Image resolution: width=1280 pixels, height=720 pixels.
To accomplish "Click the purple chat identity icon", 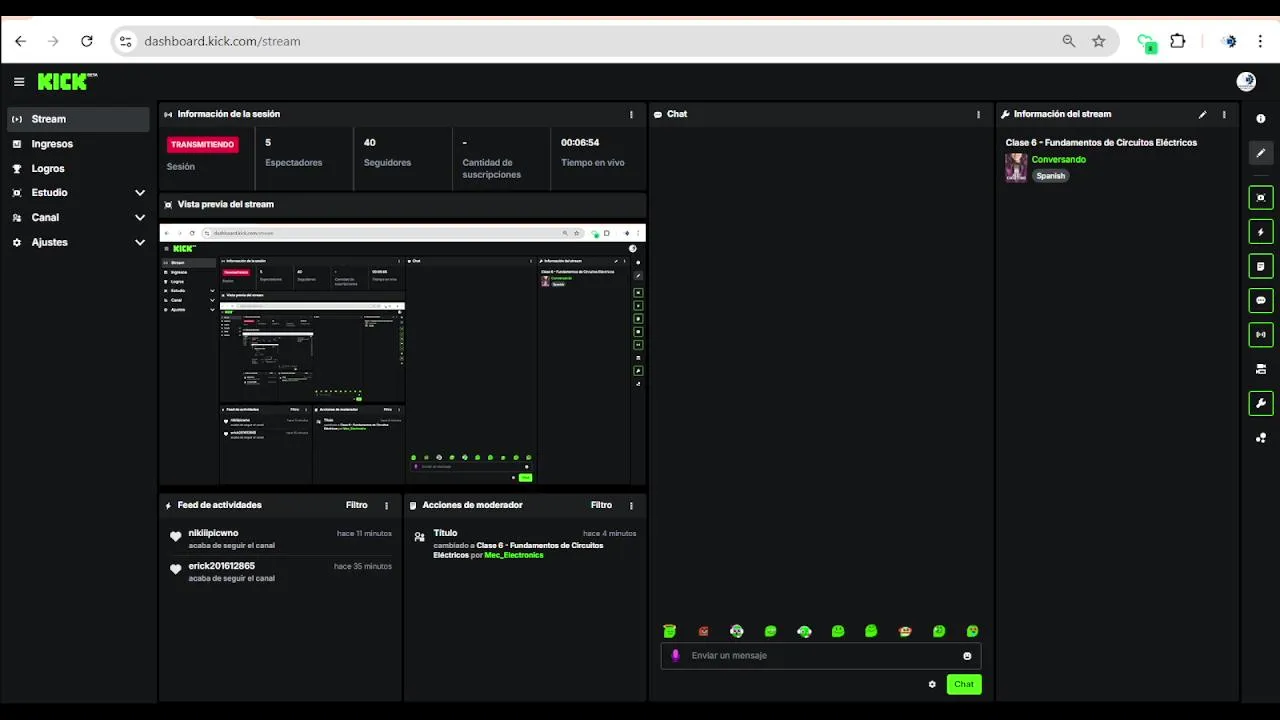I will pos(675,655).
